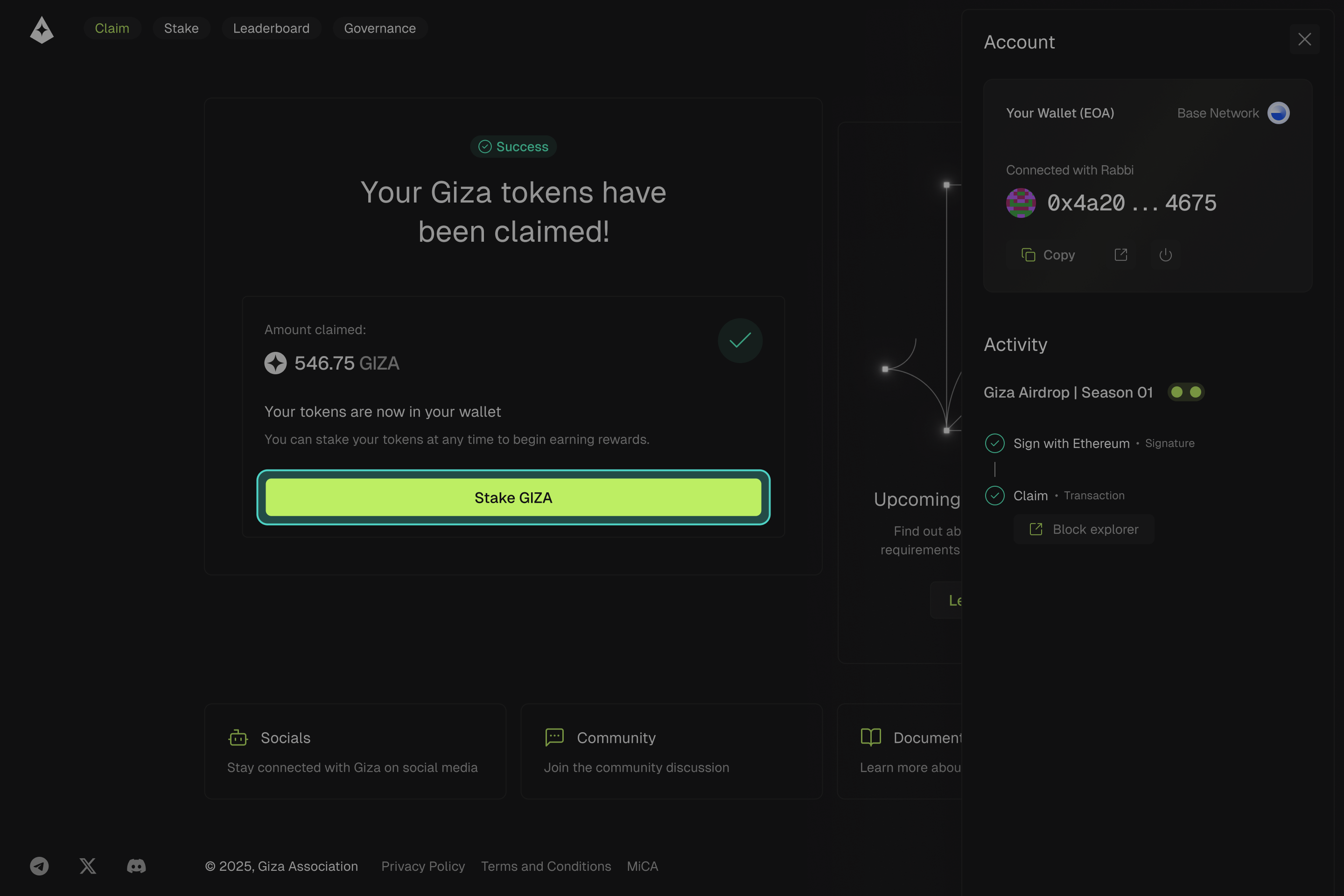Copy the connected wallet address
The width and height of the screenshot is (1344, 896).
click(x=1049, y=255)
